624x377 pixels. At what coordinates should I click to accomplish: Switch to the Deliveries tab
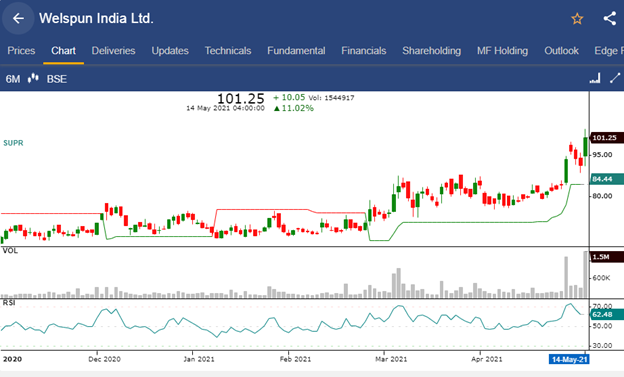coord(113,51)
